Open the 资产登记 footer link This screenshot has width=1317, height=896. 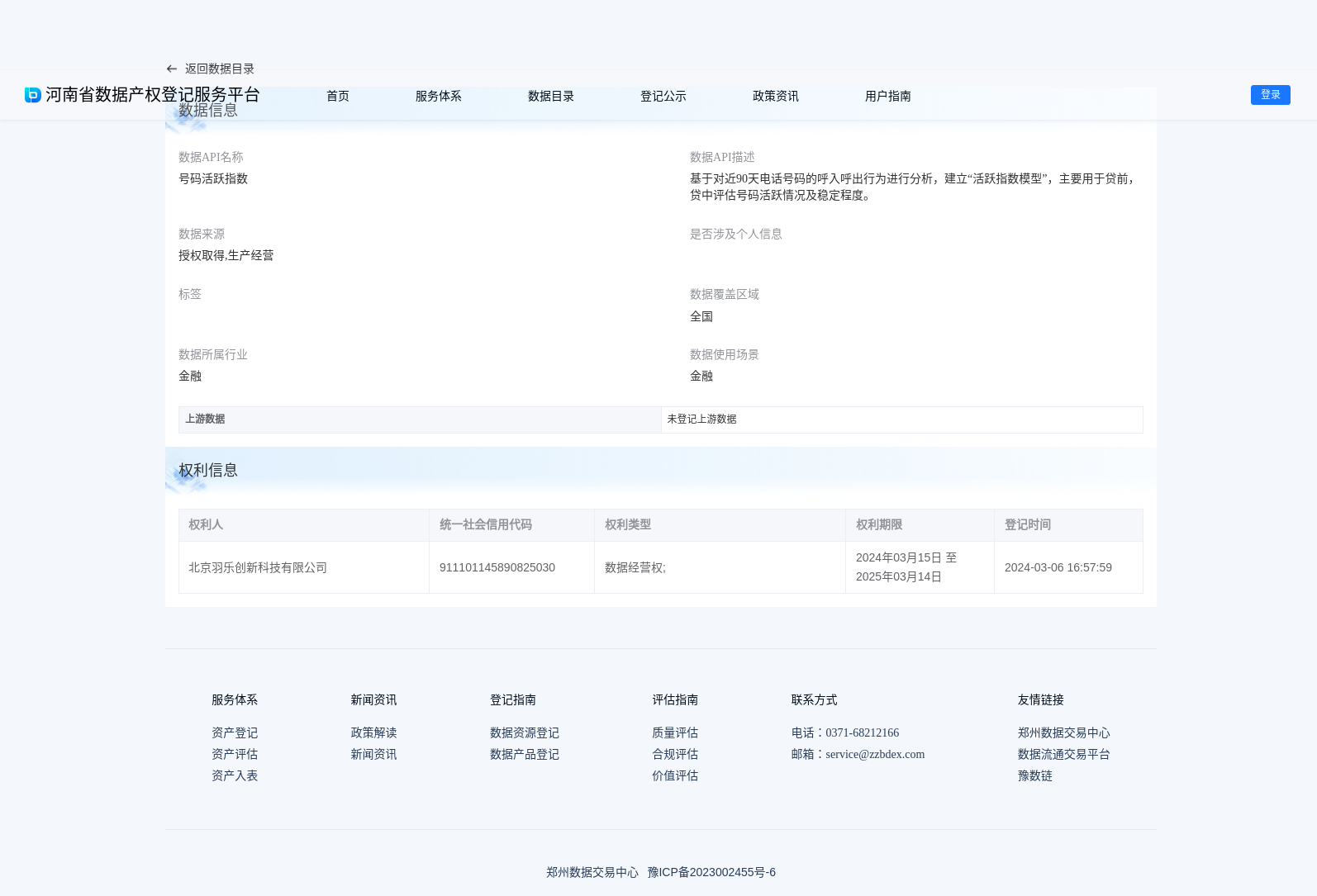(235, 733)
